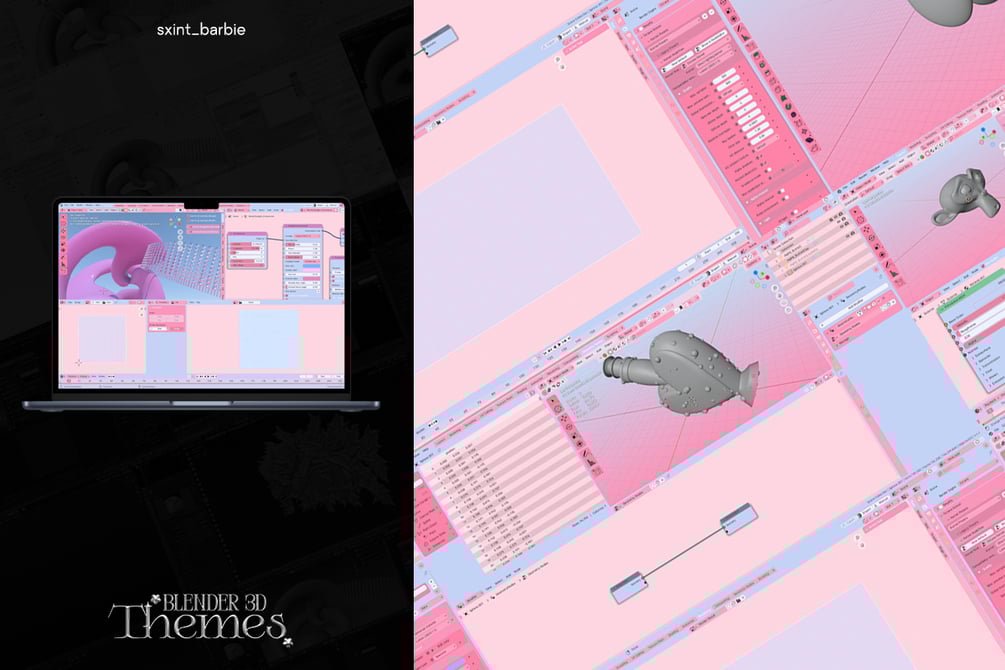Image resolution: width=1005 pixels, height=670 pixels.
Task: Select the gray fish-shaped mesh model
Action: [681, 371]
